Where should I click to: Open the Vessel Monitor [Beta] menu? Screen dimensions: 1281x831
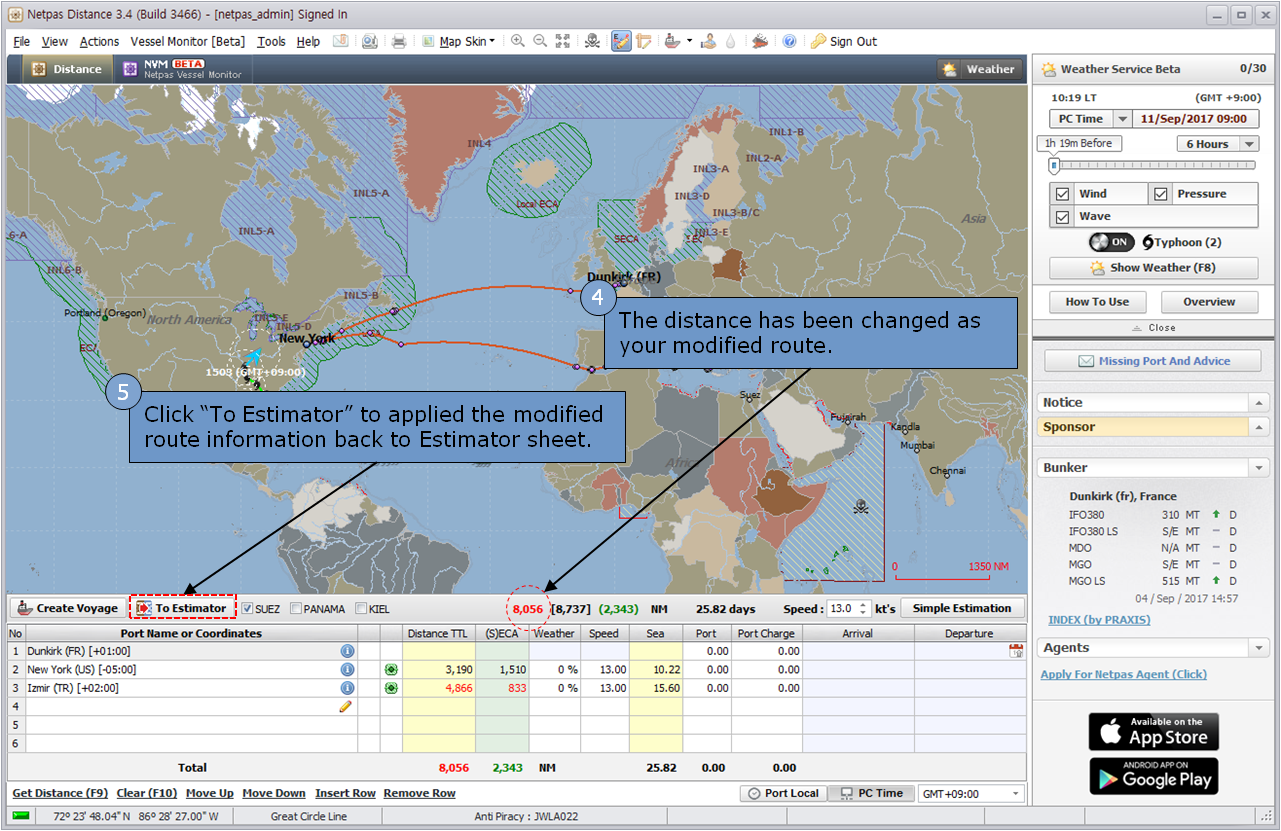point(187,41)
